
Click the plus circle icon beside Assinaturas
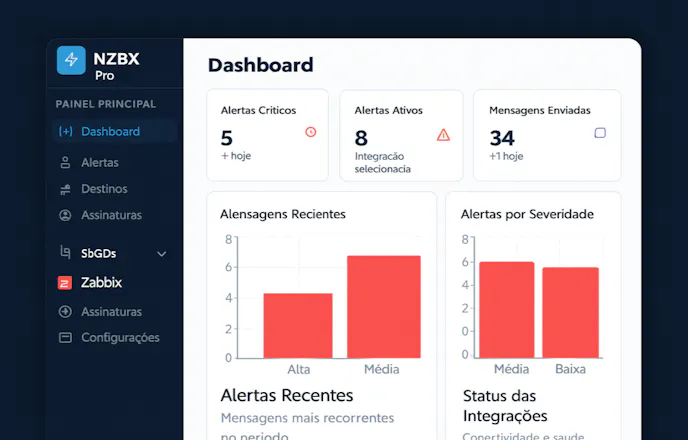[65, 311]
